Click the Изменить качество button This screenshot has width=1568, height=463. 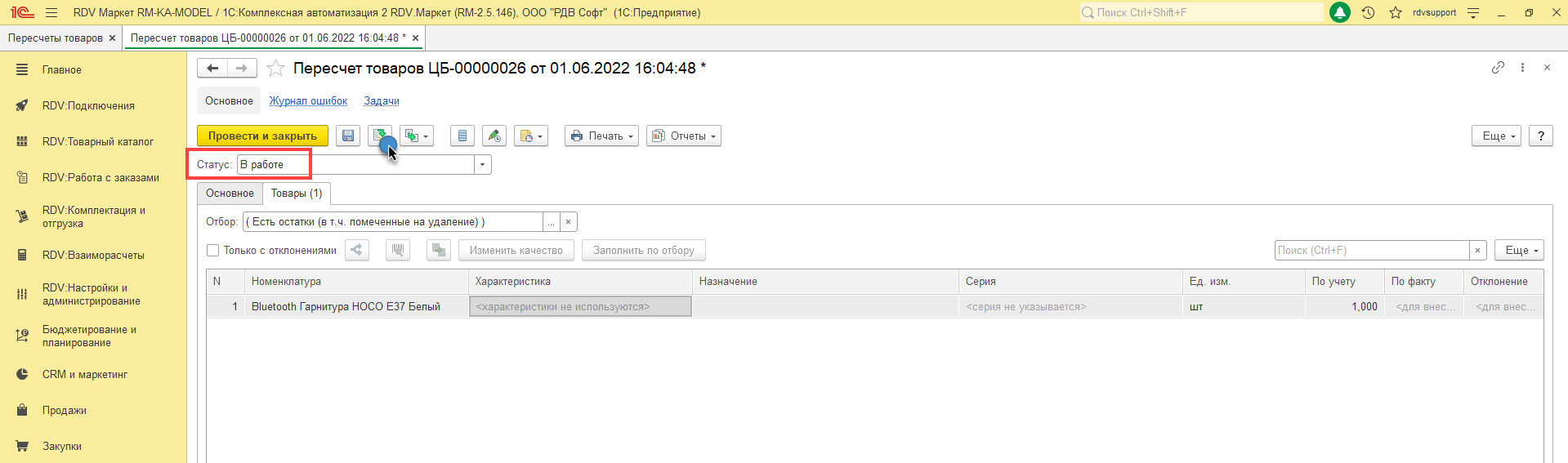pos(516,251)
